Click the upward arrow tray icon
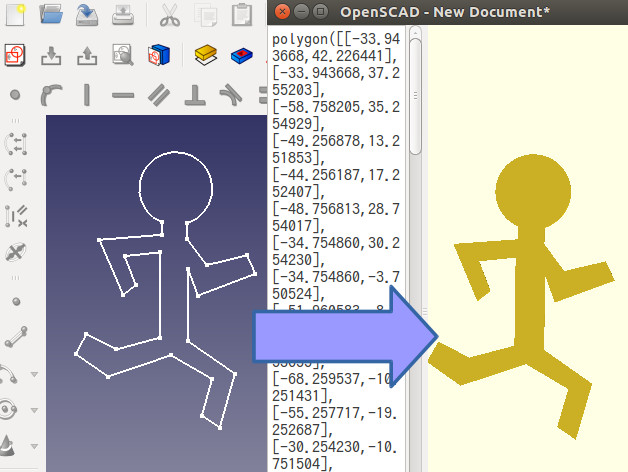Screen dimensions: 628x472 point(87,56)
